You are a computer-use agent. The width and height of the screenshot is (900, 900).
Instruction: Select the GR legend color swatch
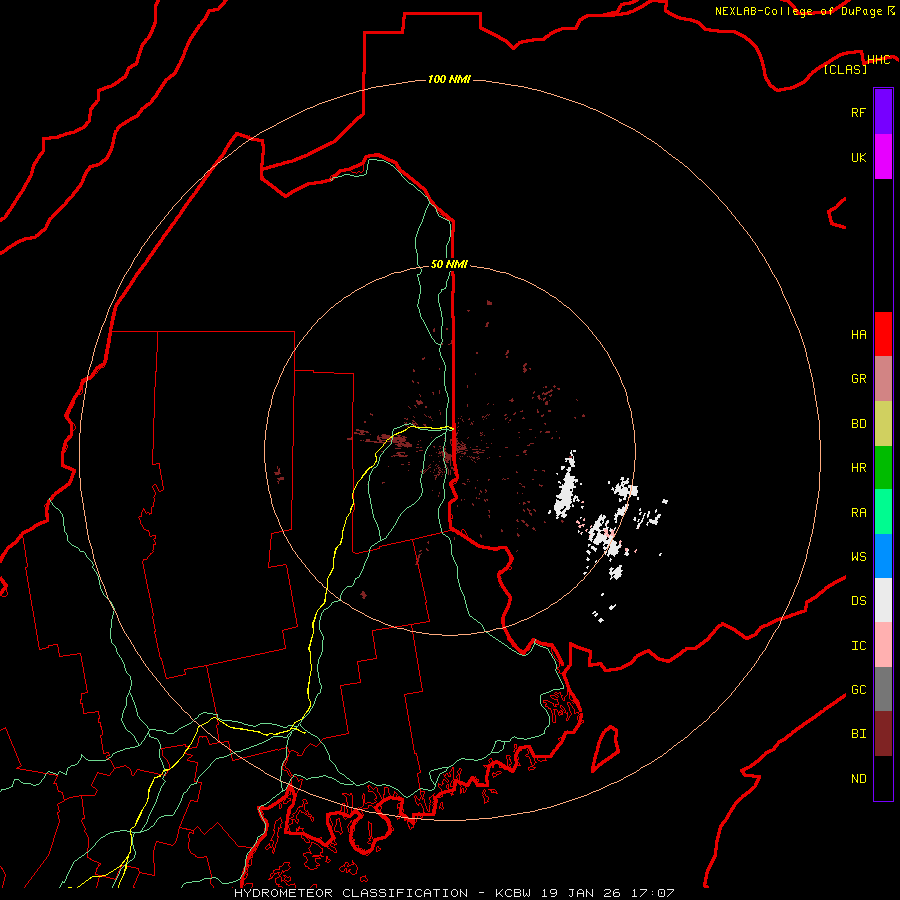pyautogui.click(x=883, y=379)
